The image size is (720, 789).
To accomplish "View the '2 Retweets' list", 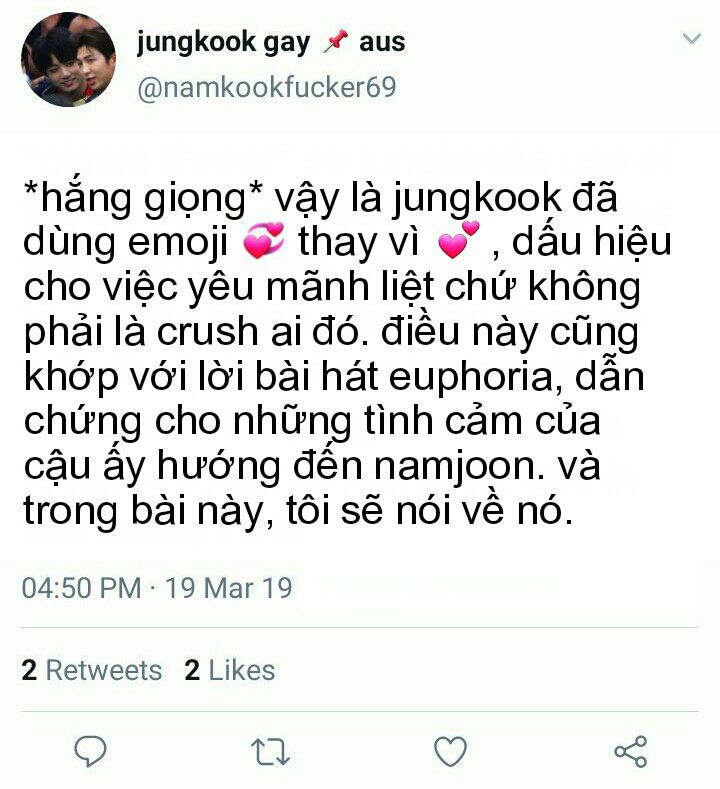I will click(x=92, y=670).
